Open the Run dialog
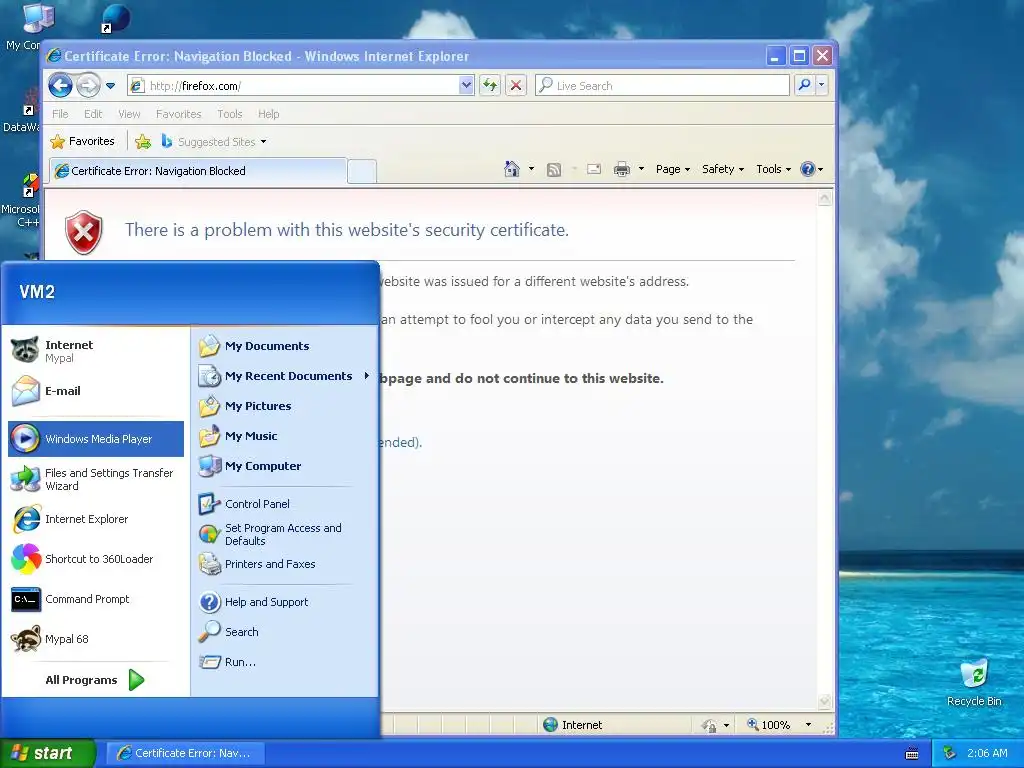The height and width of the screenshot is (768, 1024). (x=285, y=662)
